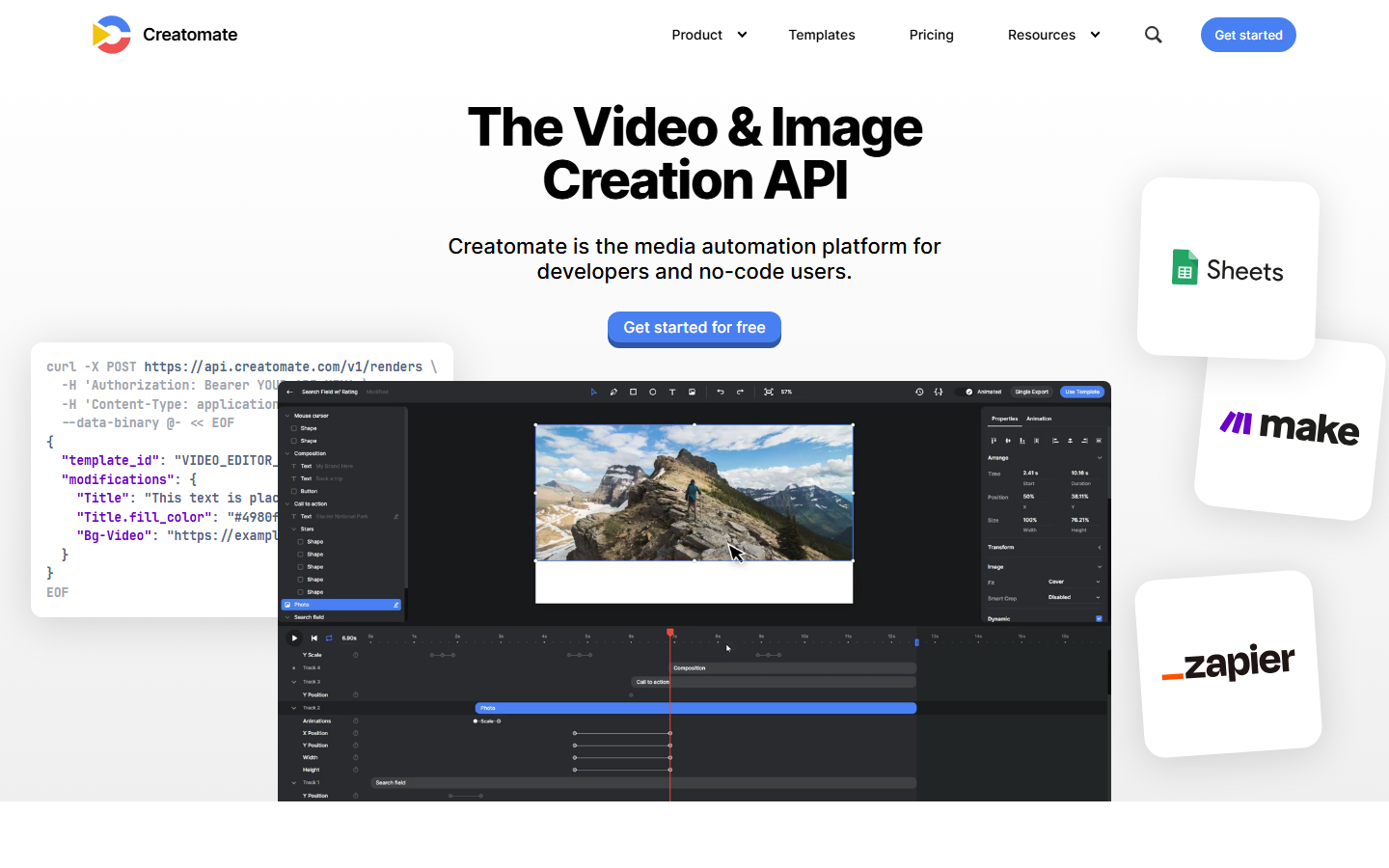Expand the Resources dropdown menu
The height and width of the screenshot is (868, 1389).
pyautogui.click(x=1053, y=35)
